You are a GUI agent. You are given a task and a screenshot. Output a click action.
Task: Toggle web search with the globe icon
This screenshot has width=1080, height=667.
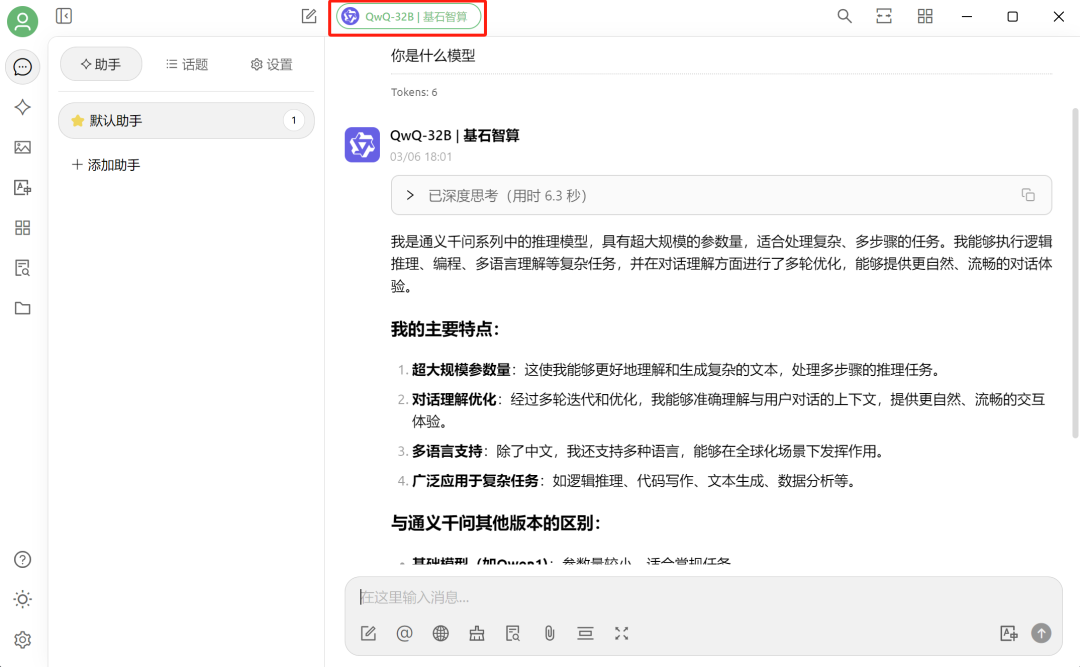pyautogui.click(x=441, y=633)
